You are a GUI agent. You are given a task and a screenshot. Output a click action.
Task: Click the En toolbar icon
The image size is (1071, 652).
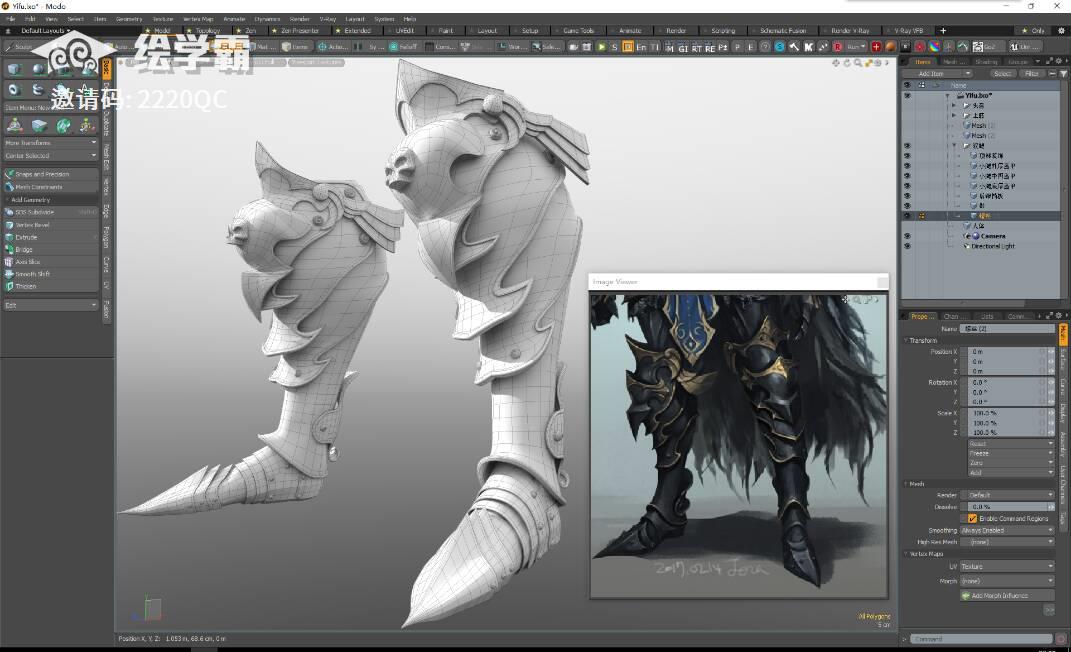click(641, 47)
